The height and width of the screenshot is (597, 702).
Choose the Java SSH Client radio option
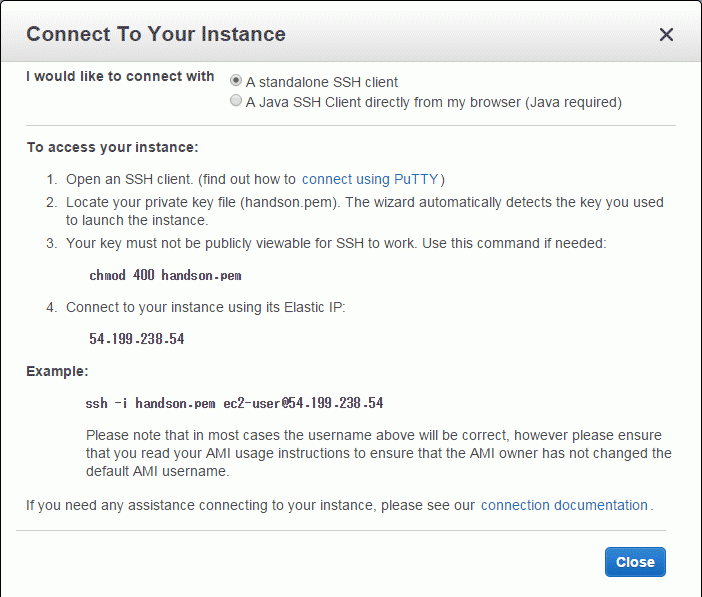point(236,100)
